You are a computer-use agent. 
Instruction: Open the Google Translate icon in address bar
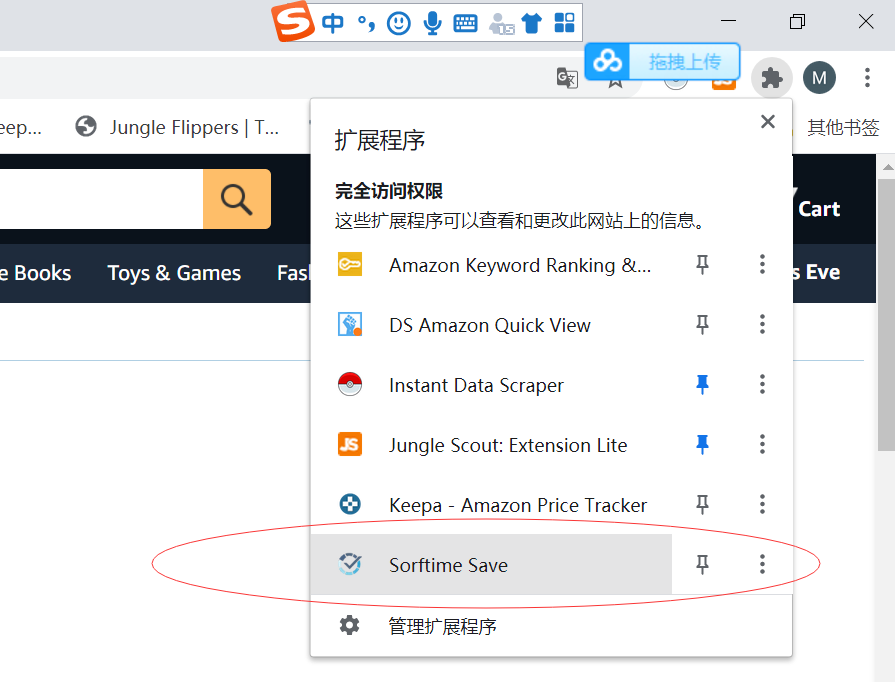[567, 78]
